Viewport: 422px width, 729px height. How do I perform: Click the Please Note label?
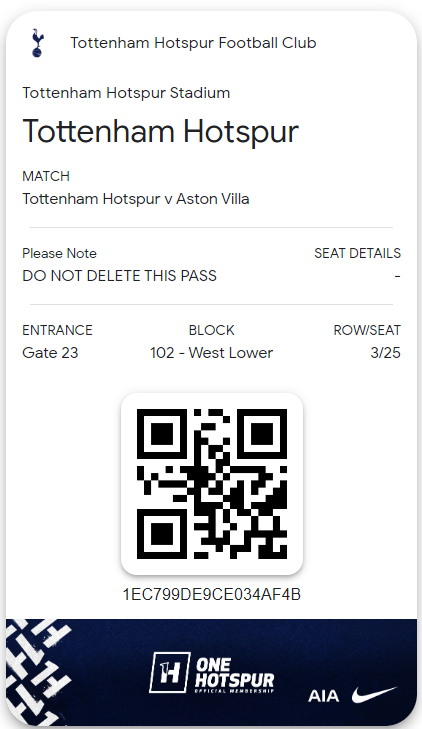click(x=59, y=253)
